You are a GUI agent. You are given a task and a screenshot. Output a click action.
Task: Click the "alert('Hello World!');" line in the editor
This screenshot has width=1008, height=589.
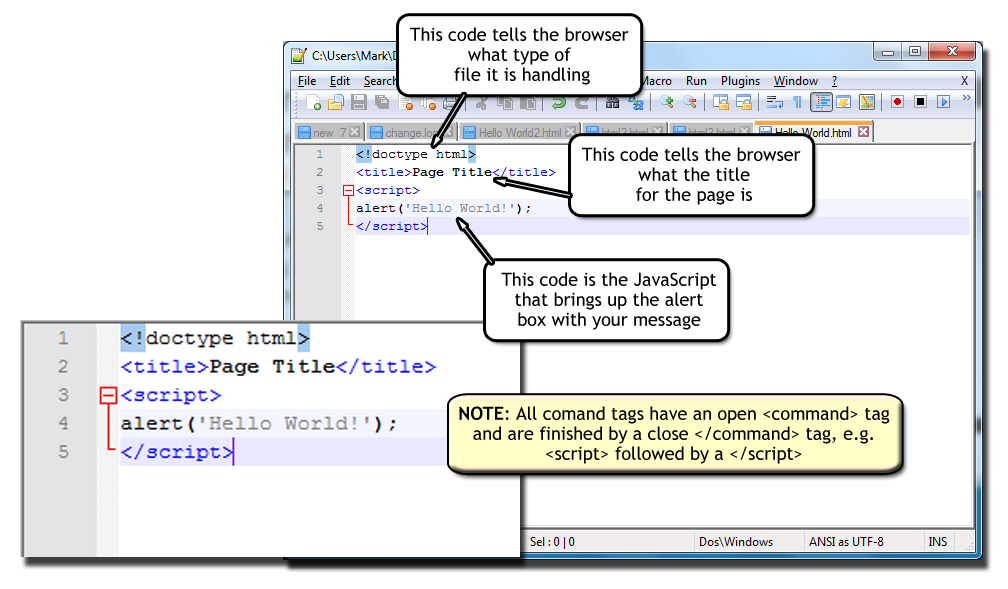click(x=444, y=208)
